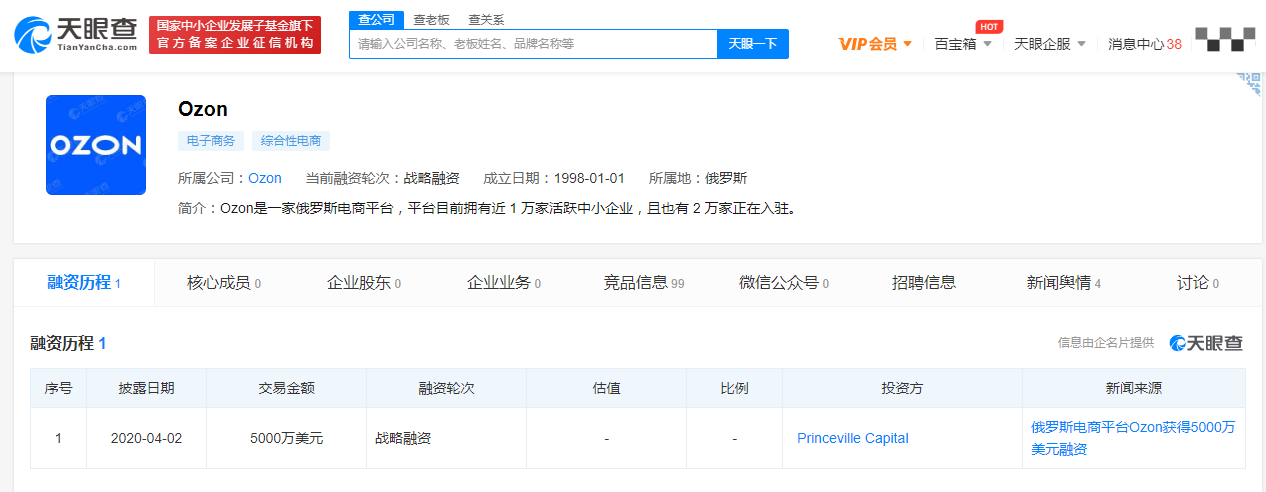This screenshot has height=492, width=1266.
Task: Open 消息中心 notifications
Action: click(x=1145, y=44)
